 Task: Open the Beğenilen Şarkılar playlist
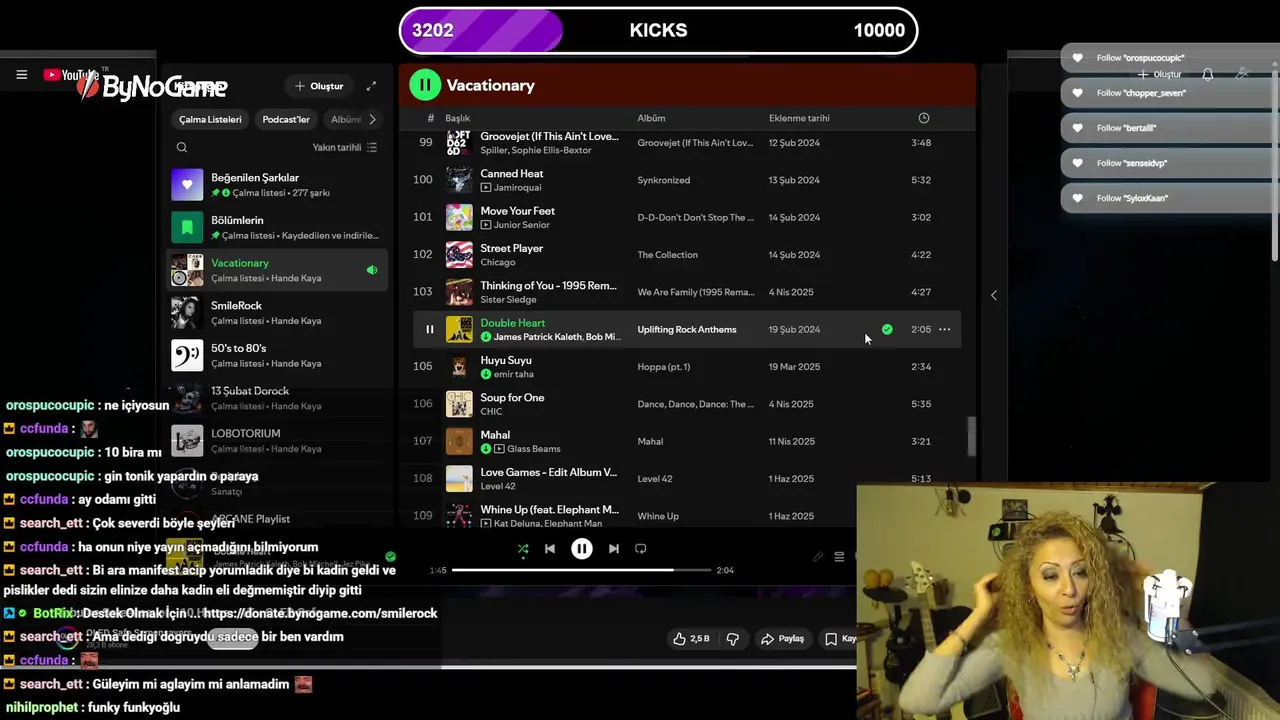click(x=277, y=185)
